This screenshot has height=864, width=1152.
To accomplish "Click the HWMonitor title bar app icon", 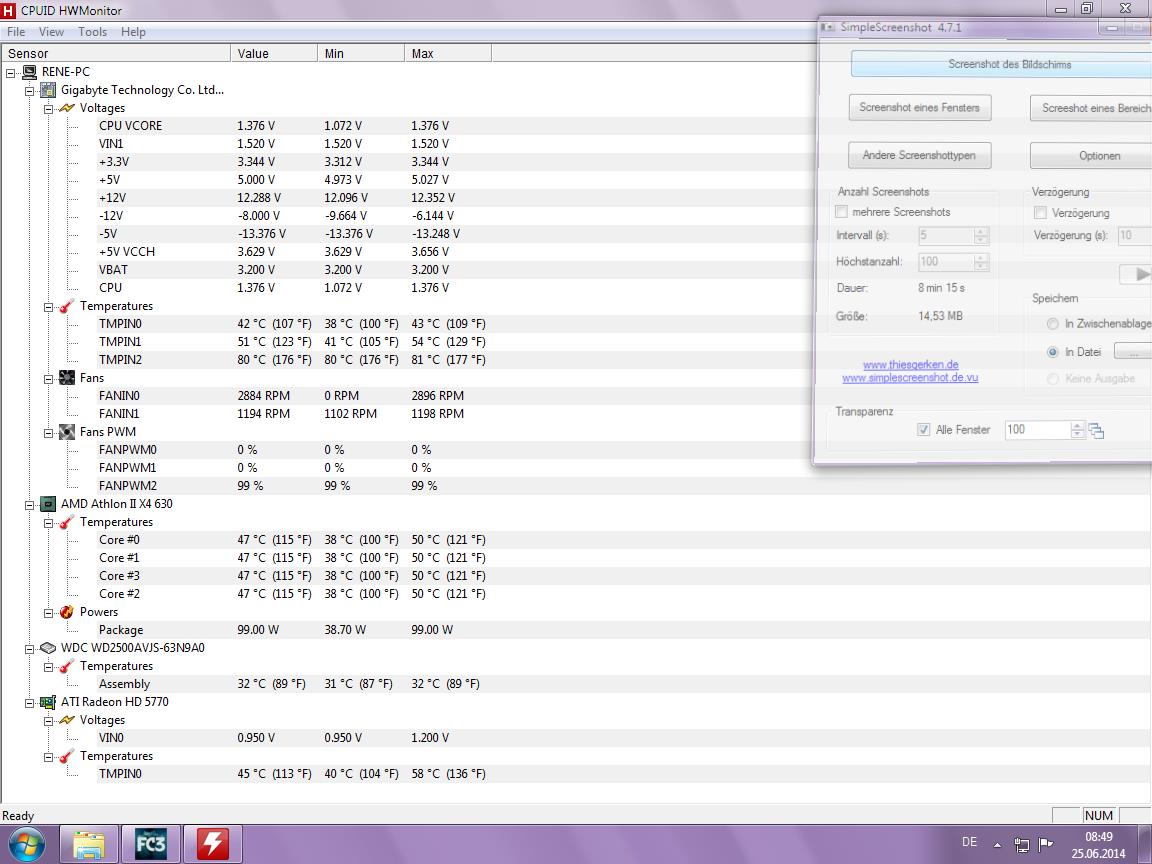I will [x=9, y=10].
